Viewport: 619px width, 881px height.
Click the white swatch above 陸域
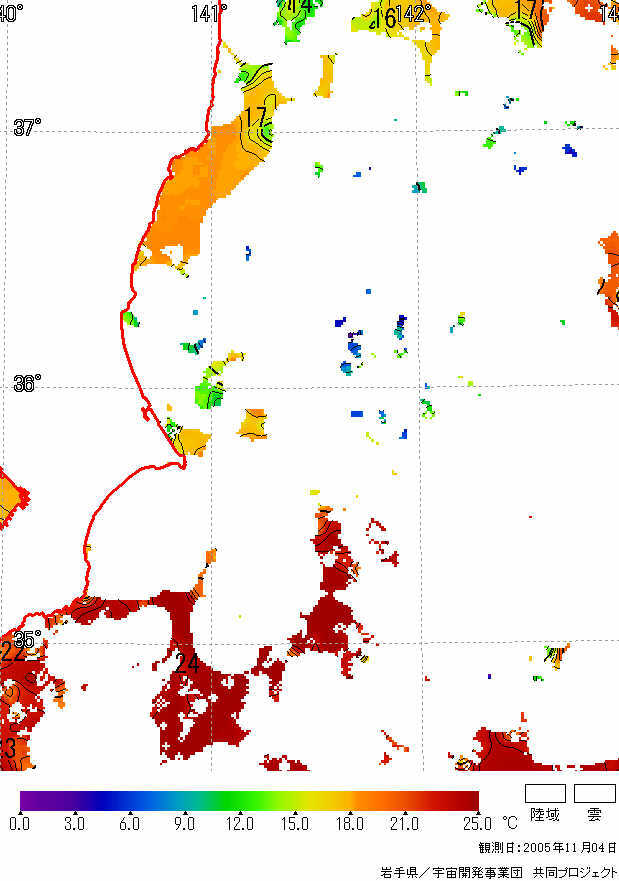[545, 793]
